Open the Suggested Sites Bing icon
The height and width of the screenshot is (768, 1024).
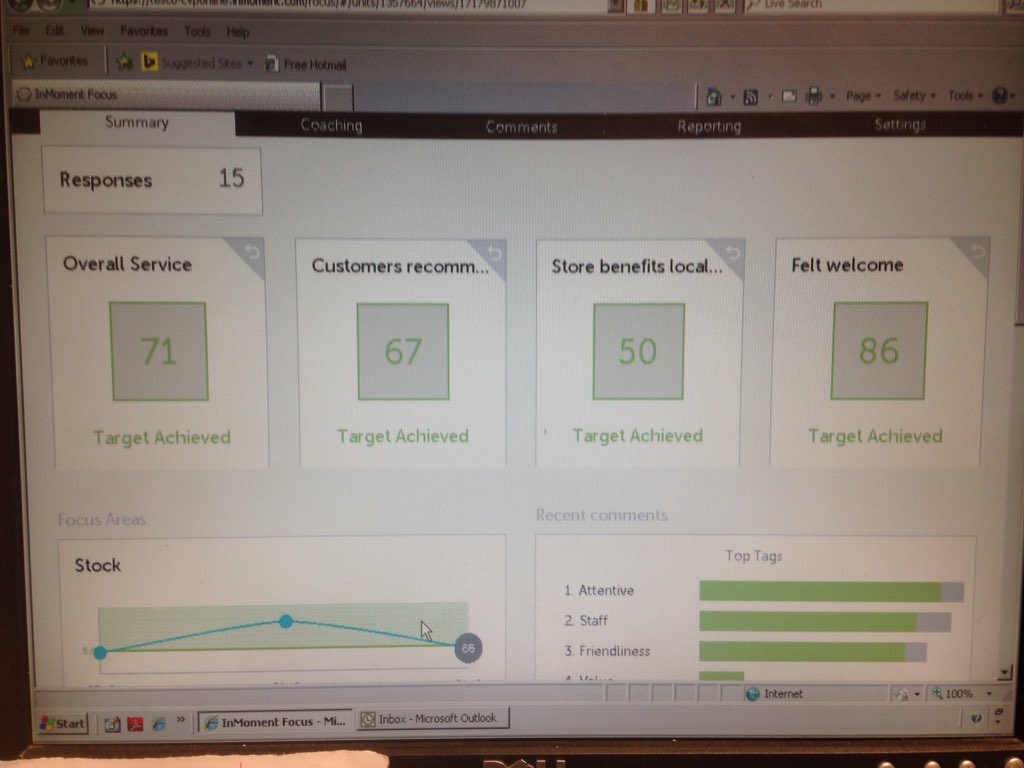150,62
